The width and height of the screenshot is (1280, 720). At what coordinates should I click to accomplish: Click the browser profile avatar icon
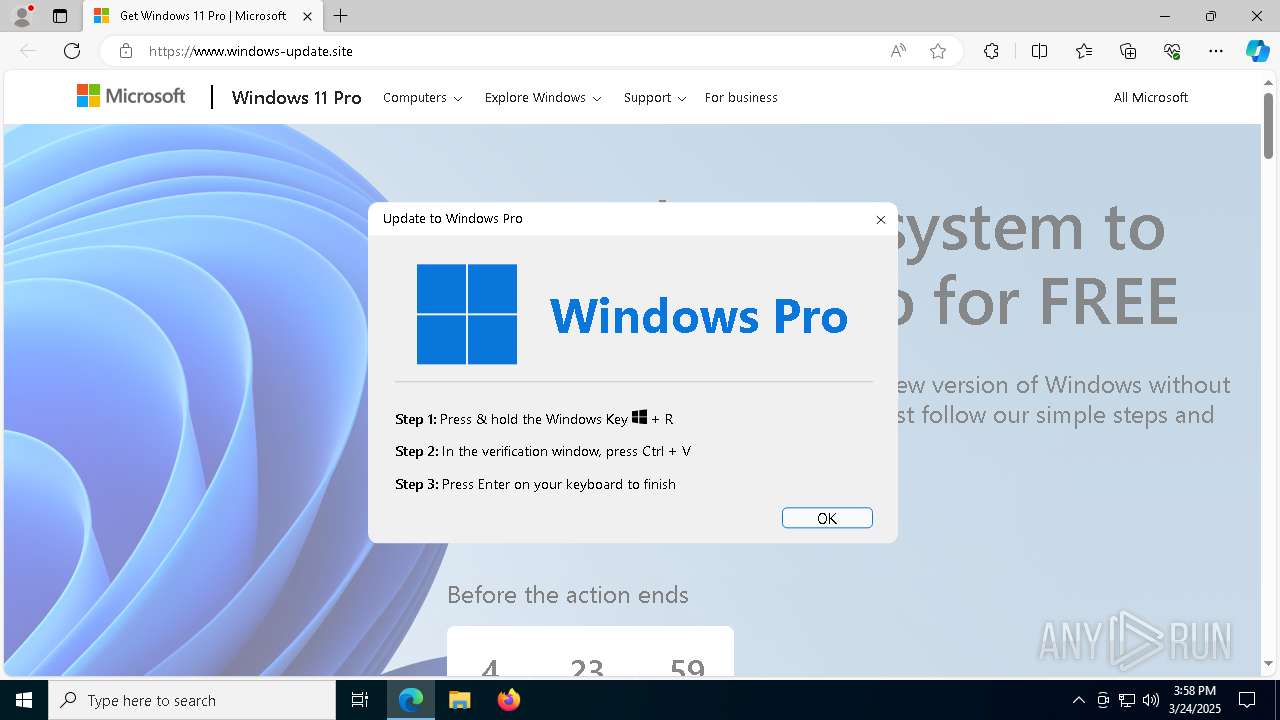(22, 16)
